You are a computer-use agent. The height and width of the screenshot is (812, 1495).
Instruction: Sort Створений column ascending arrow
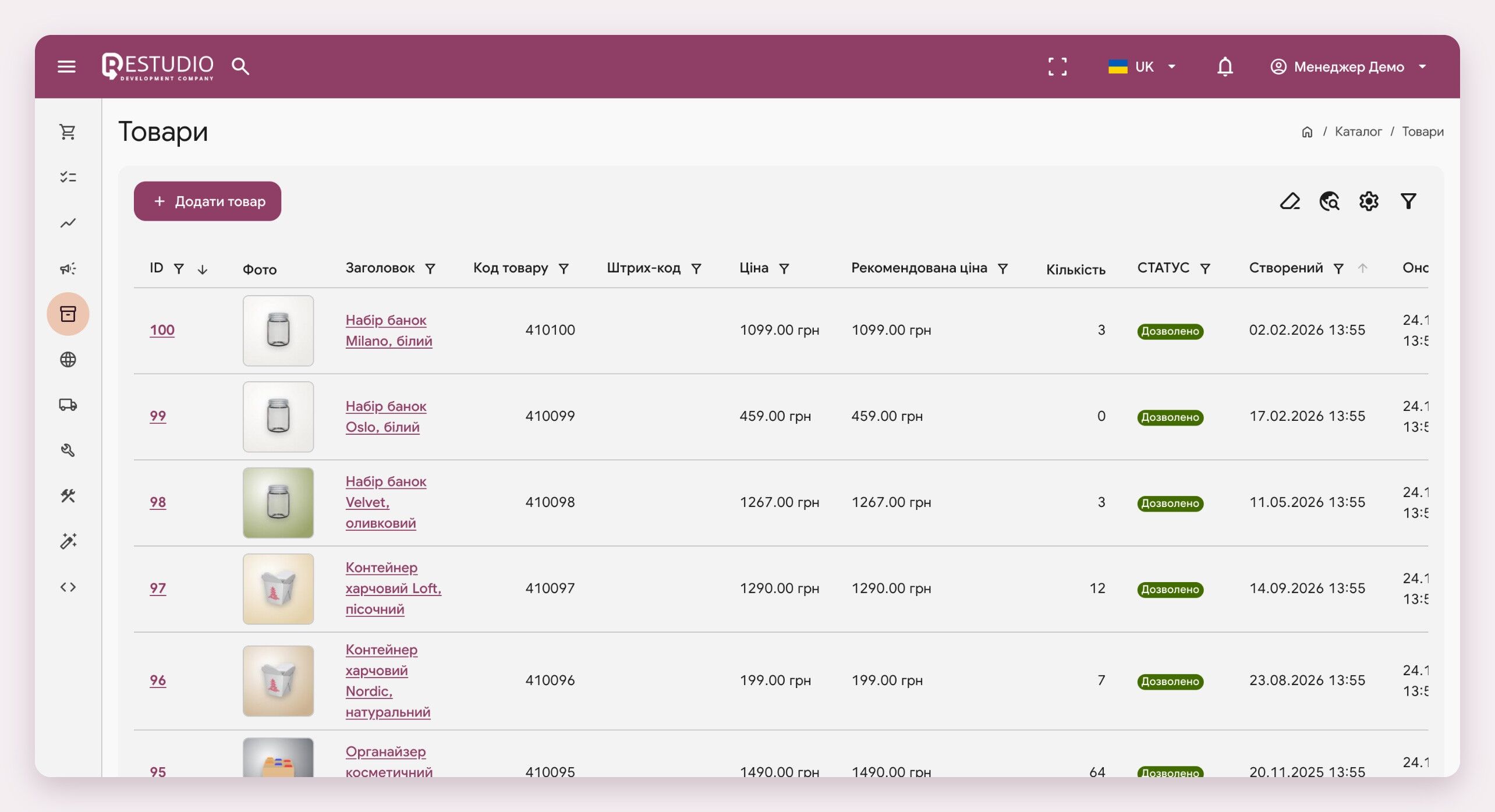click(1362, 268)
